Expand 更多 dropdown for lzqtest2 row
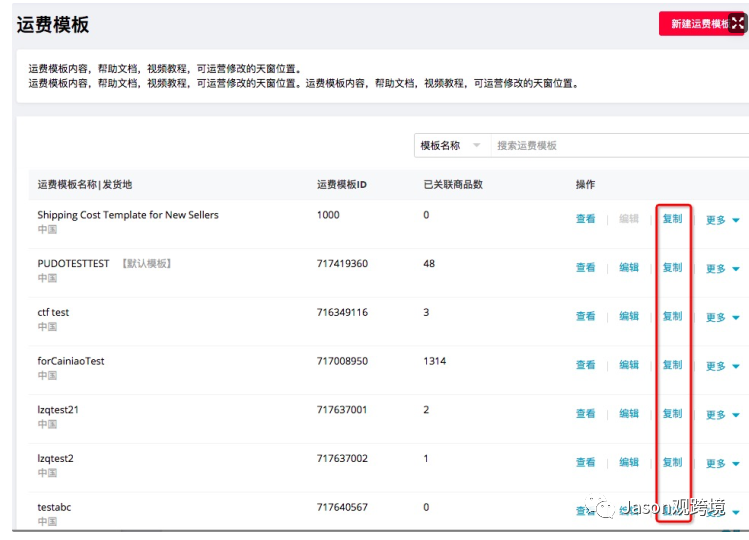 (x=723, y=464)
